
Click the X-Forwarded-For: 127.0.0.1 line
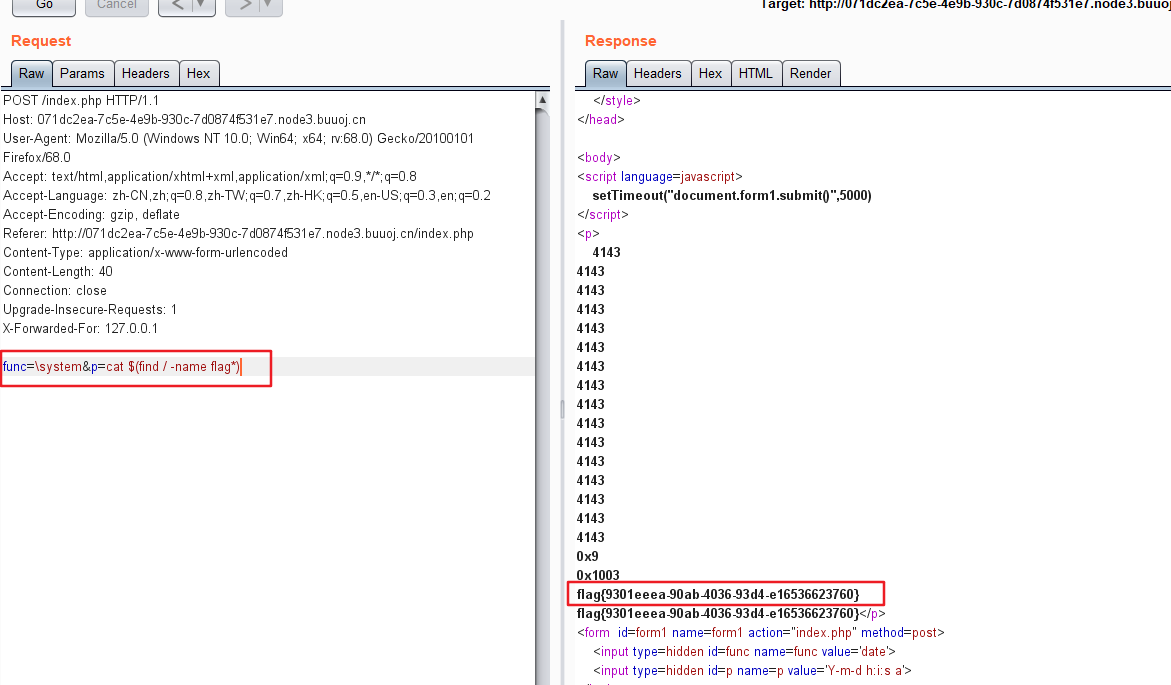click(80, 329)
